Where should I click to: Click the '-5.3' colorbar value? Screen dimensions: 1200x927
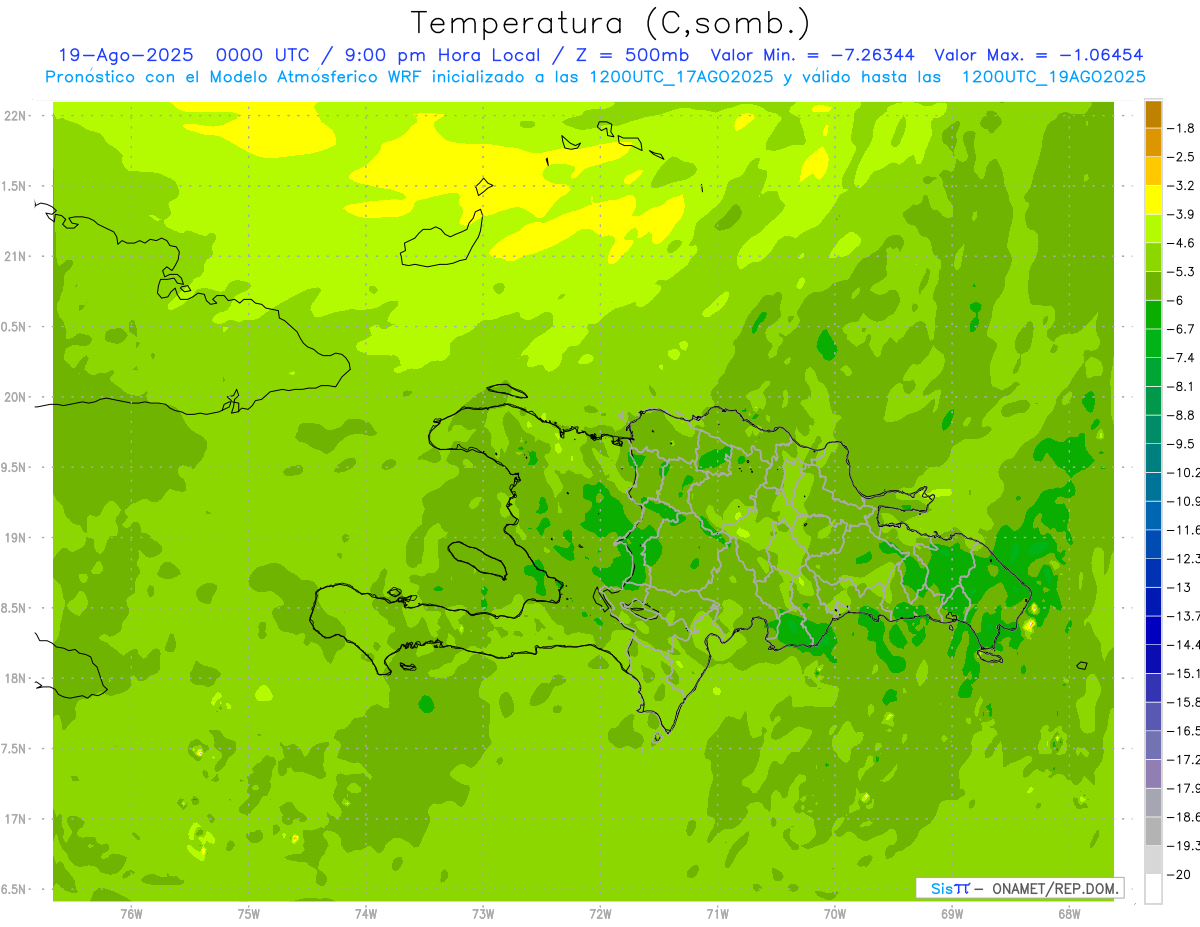[x=1181, y=272]
